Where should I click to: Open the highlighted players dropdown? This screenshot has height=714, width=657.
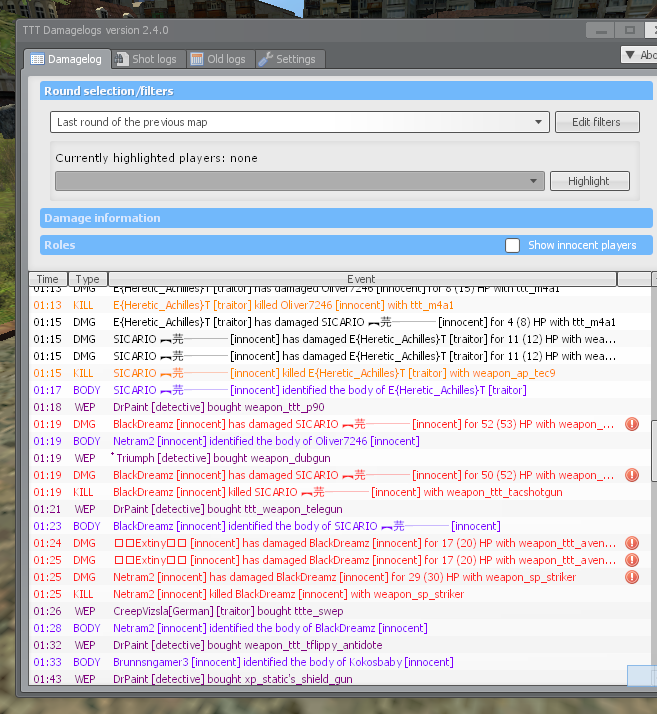click(299, 181)
